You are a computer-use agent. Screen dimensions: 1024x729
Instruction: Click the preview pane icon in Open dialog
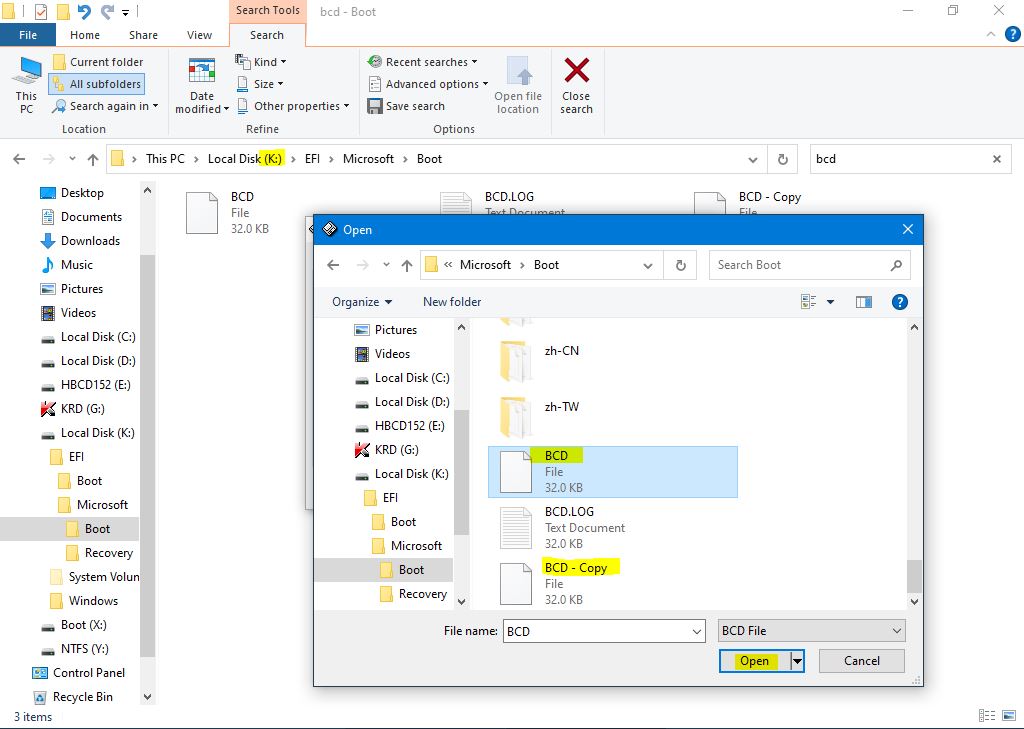[x=864, y=301]
